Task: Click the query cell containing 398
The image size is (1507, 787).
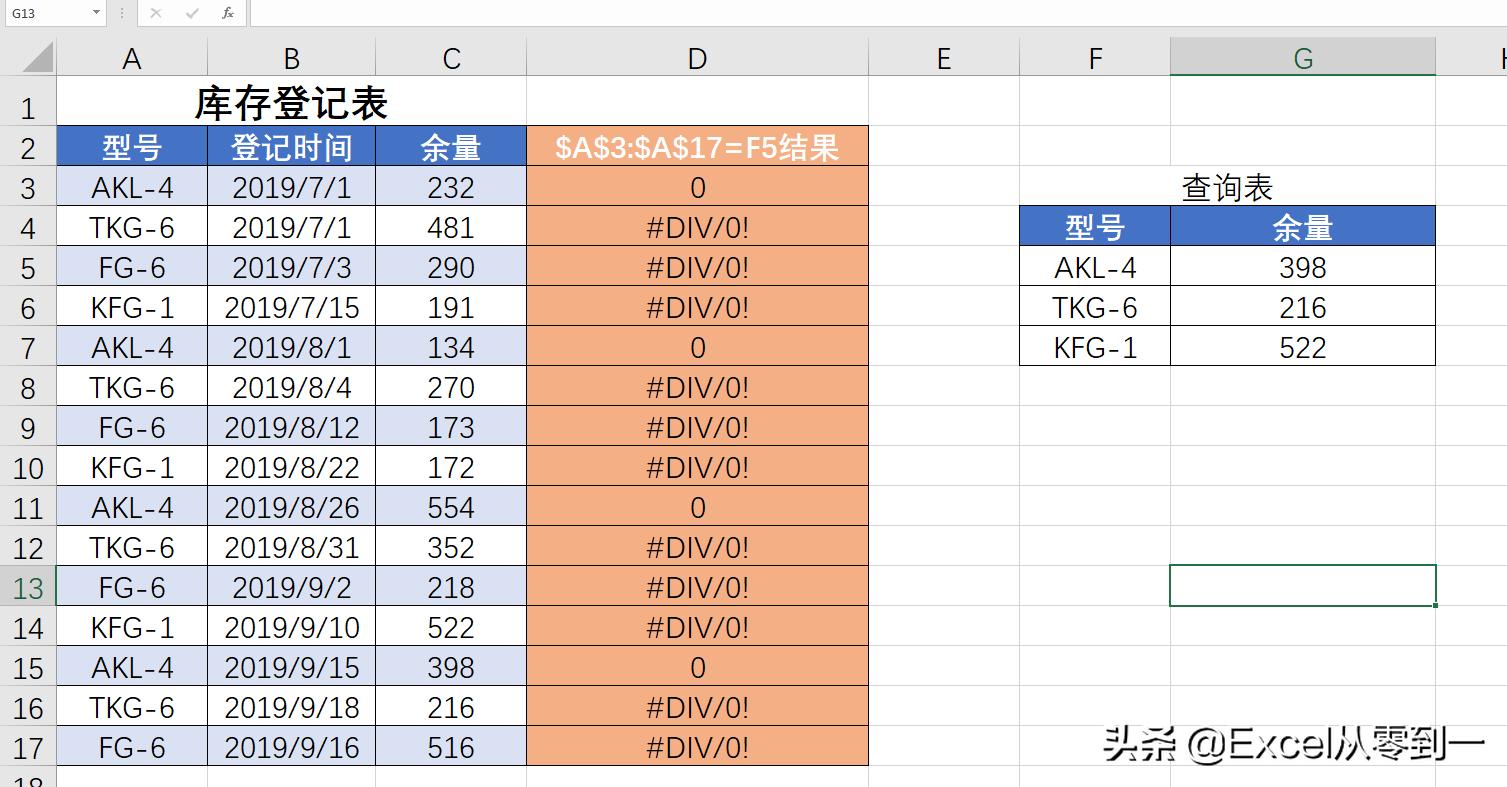Action: pyautogui.click(x=1302, y=268)
